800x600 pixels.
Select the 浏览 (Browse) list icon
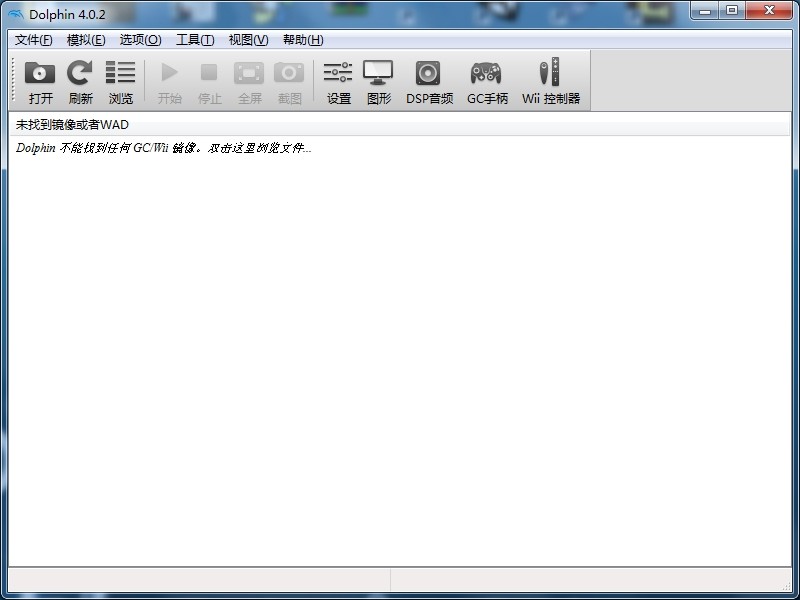120,73
